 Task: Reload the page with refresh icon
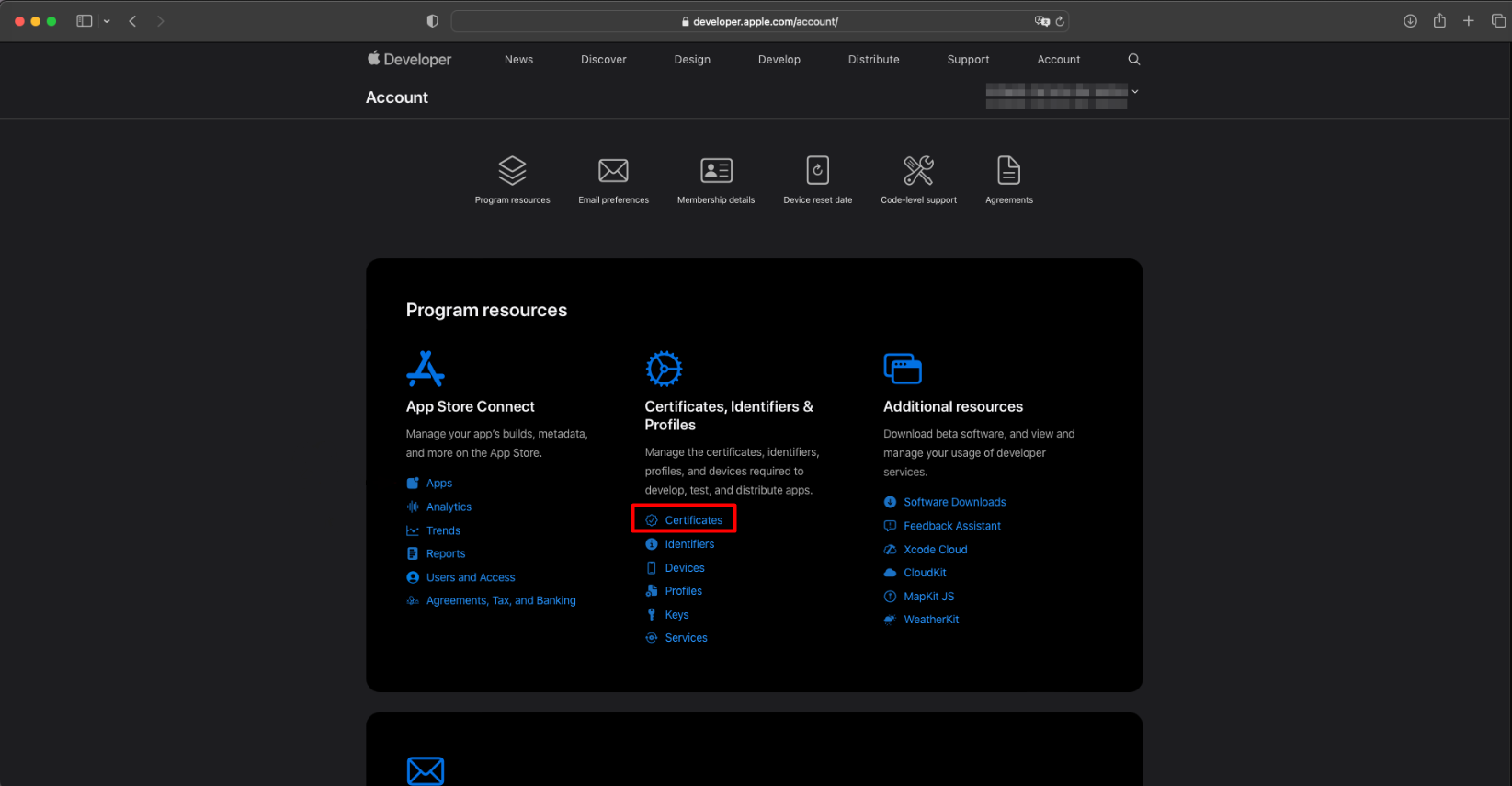click(1060, 21)
